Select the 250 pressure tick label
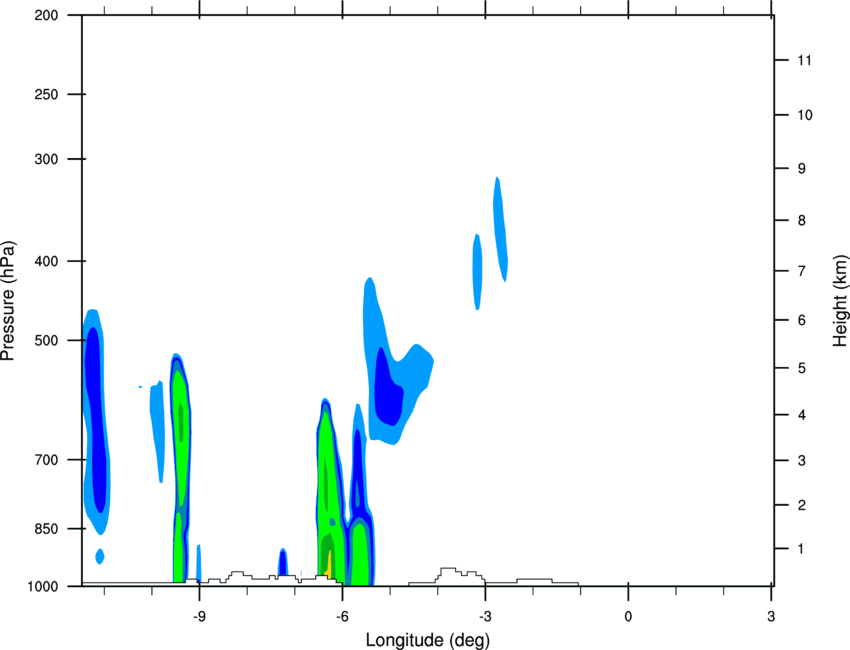The width and height of the screenshot is (850, 650). pyautogui.click(x=47, y=94)
